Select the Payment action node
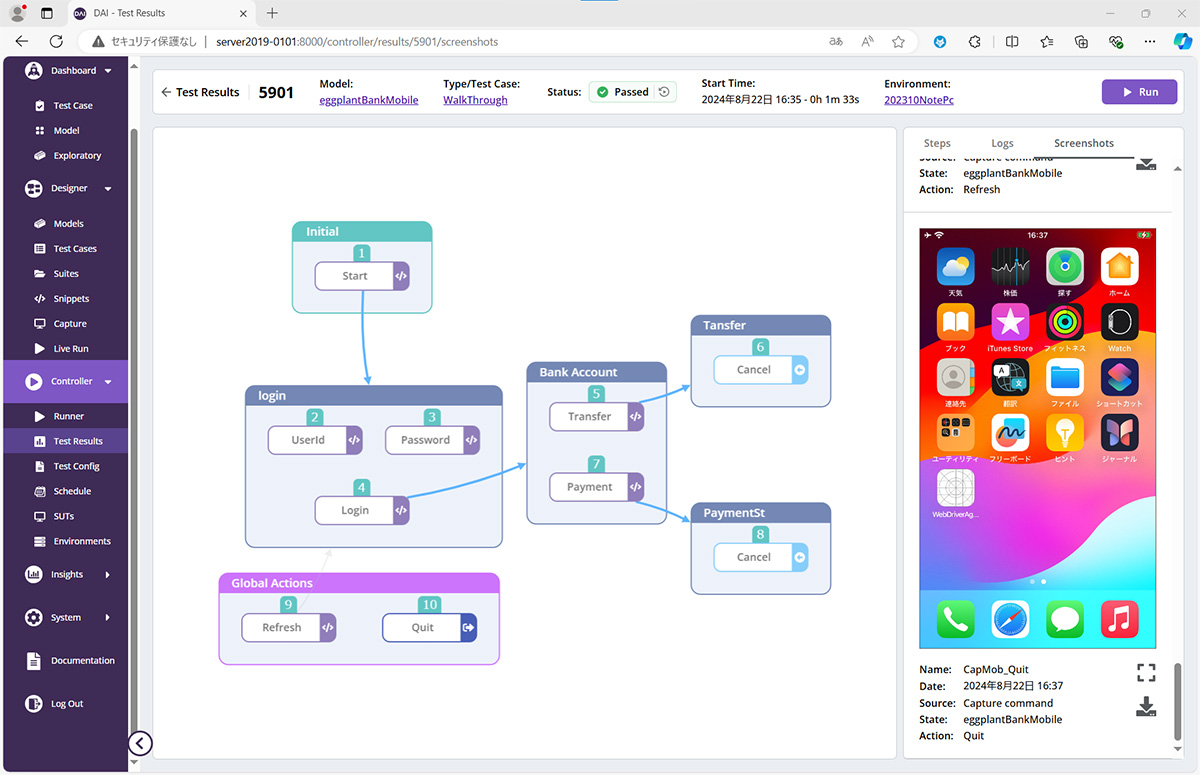Viewport: 1200px width, 775px height. click(597, 487)
